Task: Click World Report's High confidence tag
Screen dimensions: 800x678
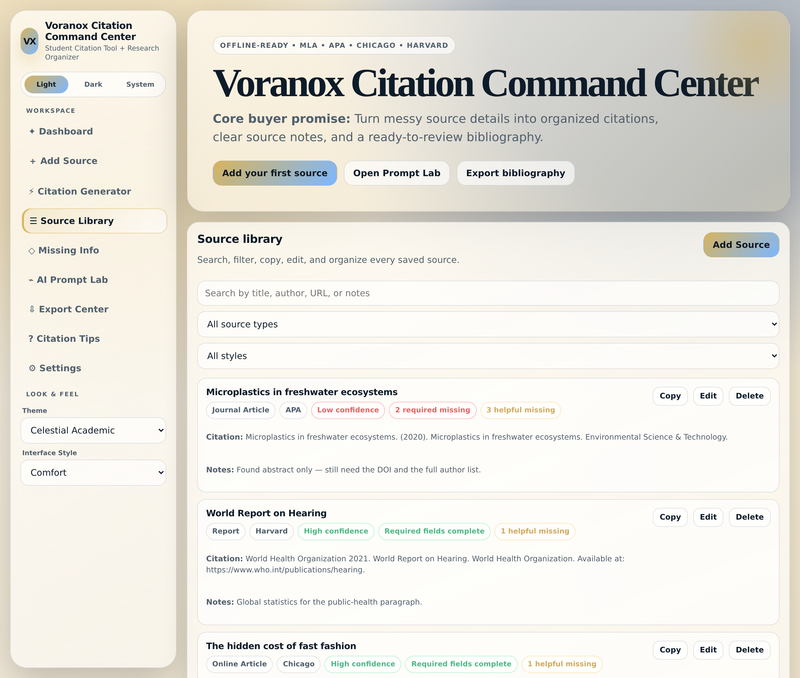Action: click(x=336, y=532)
